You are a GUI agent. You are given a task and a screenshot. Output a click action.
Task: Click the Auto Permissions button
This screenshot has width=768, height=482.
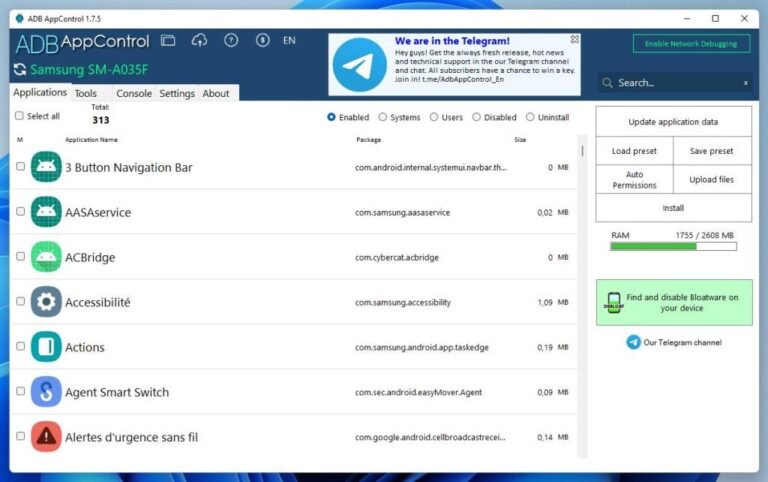coord(634,179)
